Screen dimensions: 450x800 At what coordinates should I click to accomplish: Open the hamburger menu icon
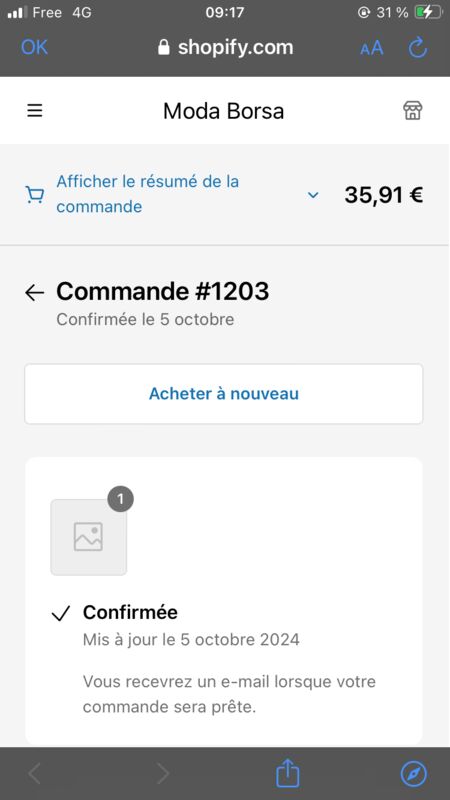click(x=35, y=111)
